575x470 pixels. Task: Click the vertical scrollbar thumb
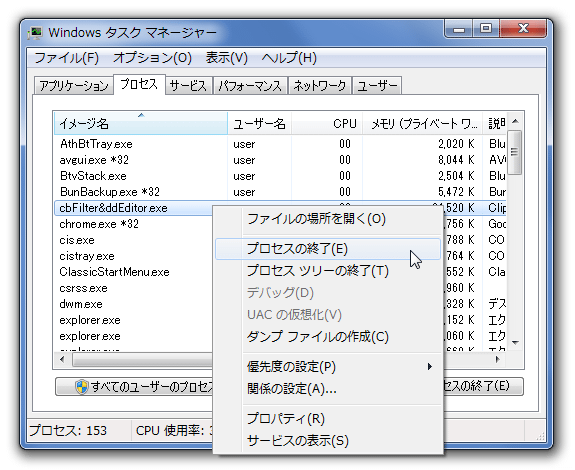(515, 152)
